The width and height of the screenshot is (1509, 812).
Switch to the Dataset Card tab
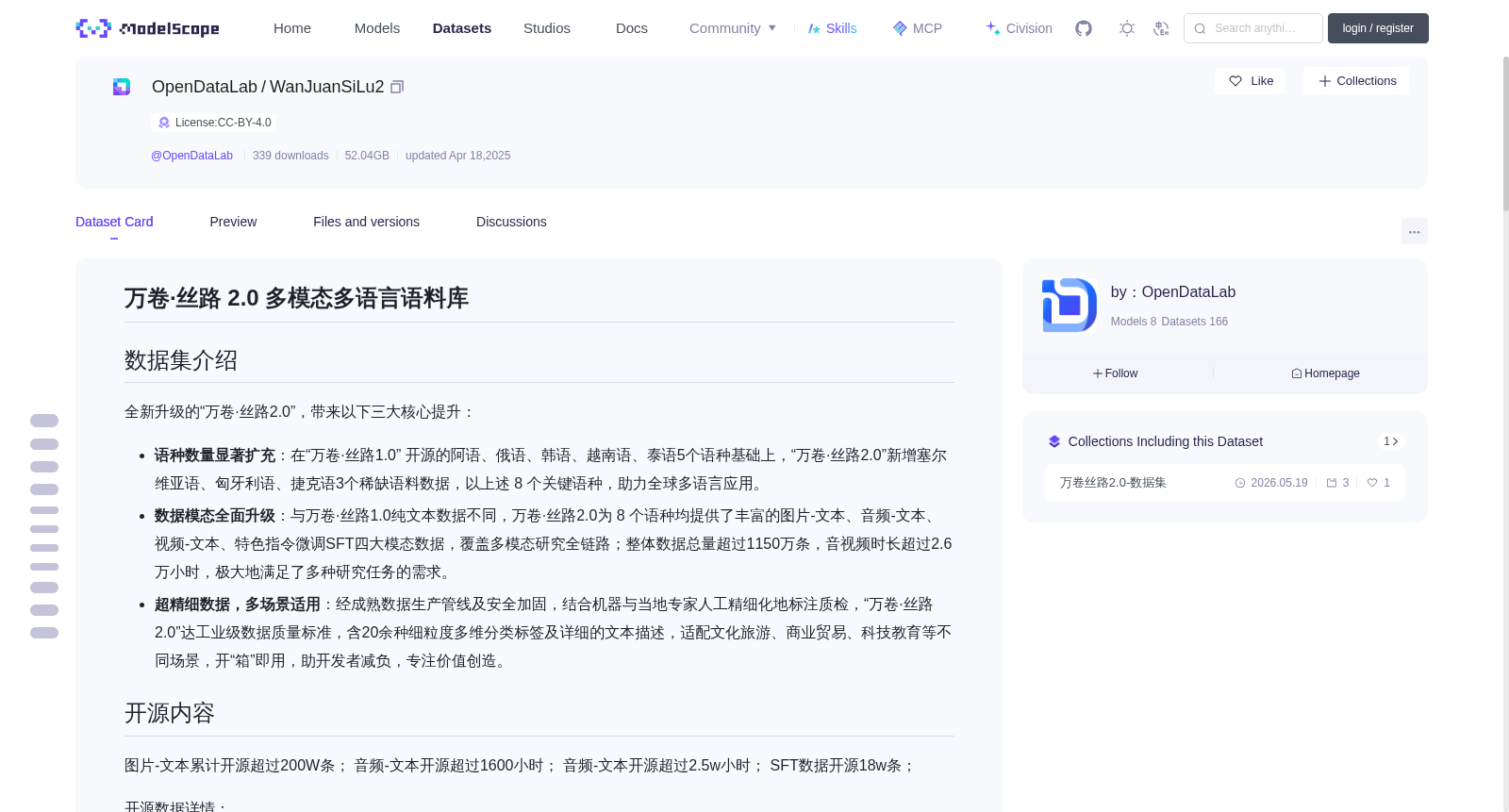[x=114, y=222]
